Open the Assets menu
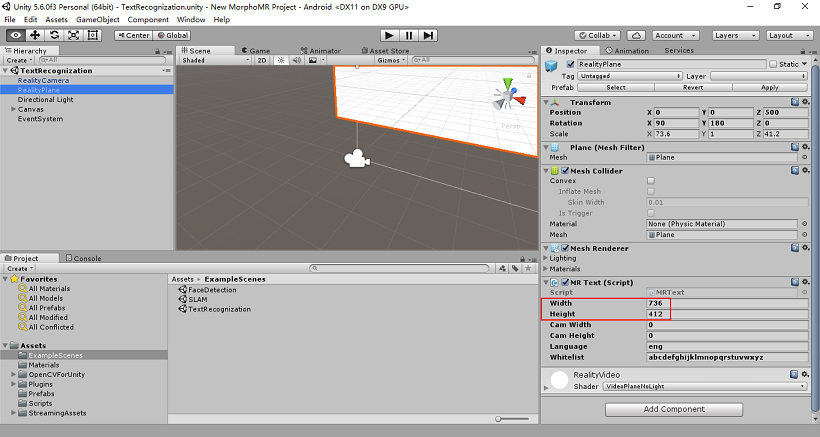Screen dimensions: 820x437 (56, 19)
